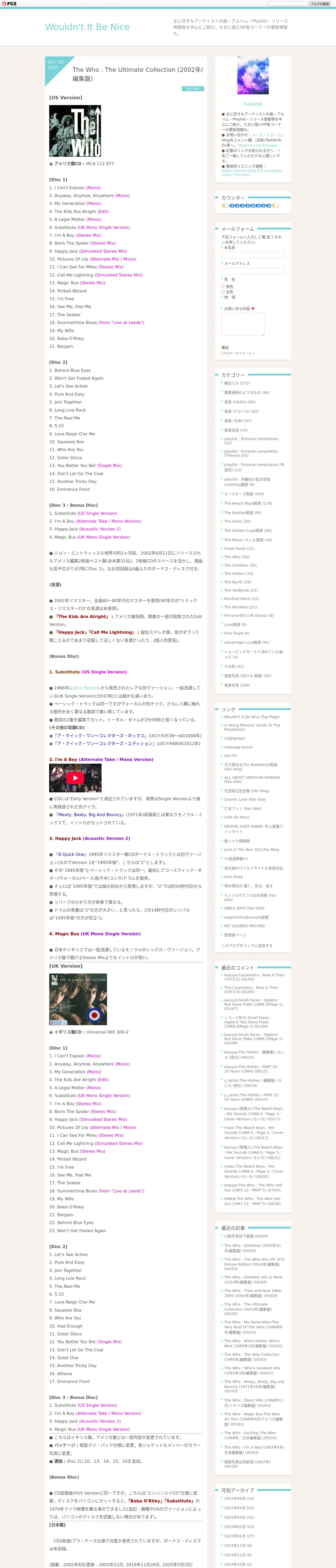This screenshot has width=336, height=1568.
Task: Play the embedded YouTube video
Action: point(75,778)
